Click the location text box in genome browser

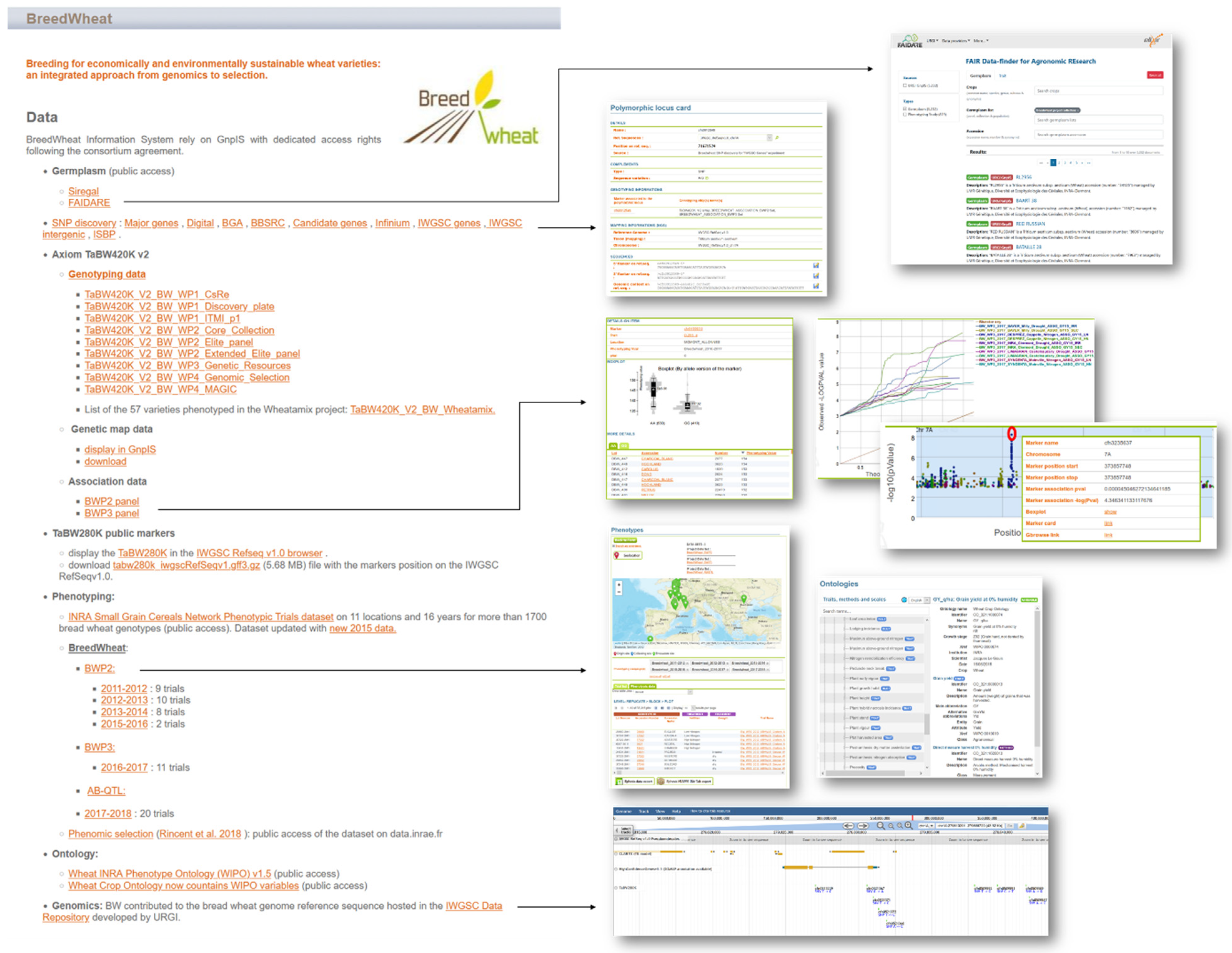tap(970, 826)
